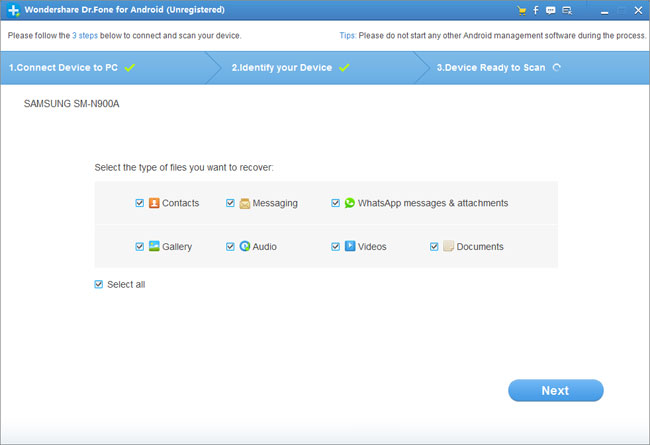Image resolution: width=650 pixels, height=445 pixels.
Task: Click the feedback speech bubble icon
Action: [551, 11]
